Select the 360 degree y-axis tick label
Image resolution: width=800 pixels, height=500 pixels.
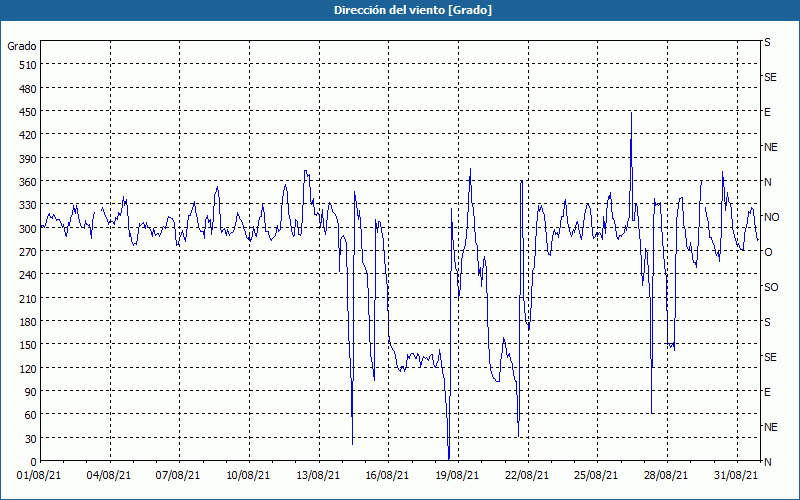[x=26, y=182]
